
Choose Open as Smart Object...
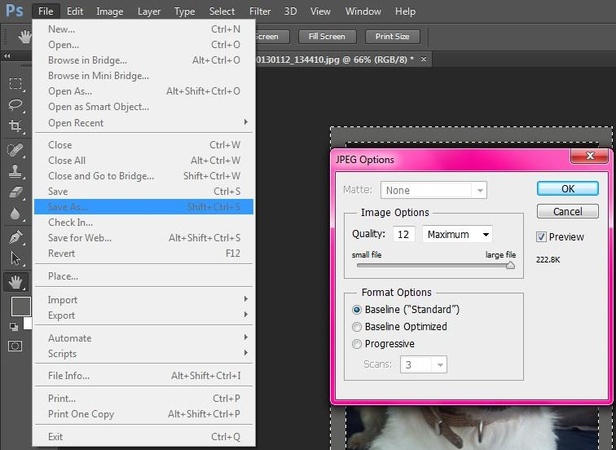(144, 107)
